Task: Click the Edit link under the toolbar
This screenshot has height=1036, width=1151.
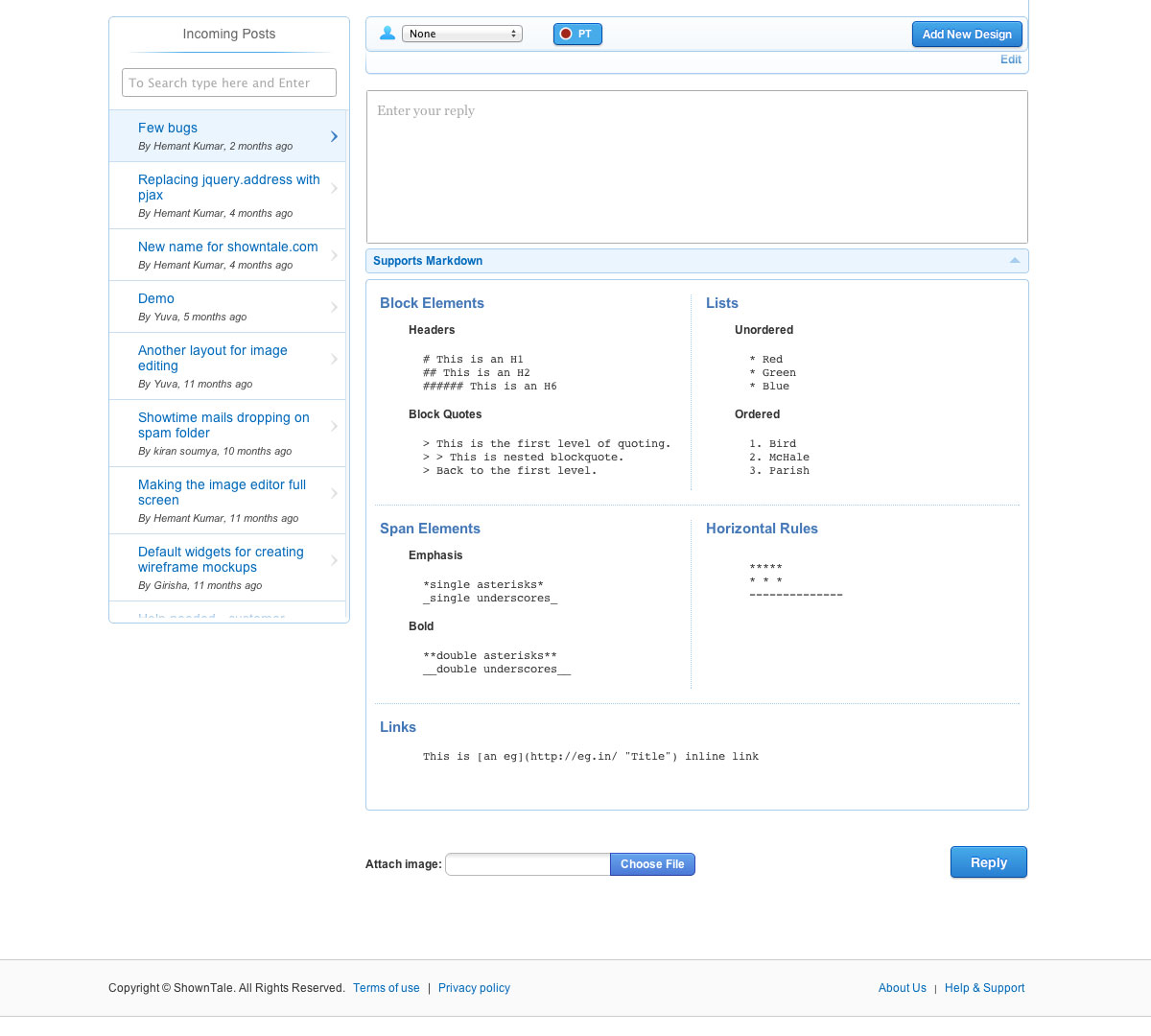Action: [x=1010, y=59]
